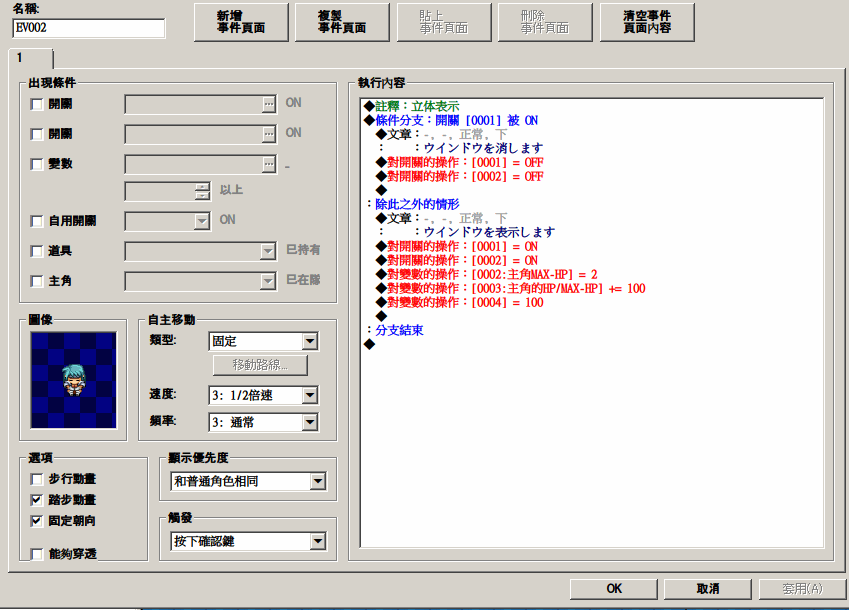Open the 頻率 dropdown showing 通常
The height and width of the screenshot is (610, 849).
click(263, 422)
